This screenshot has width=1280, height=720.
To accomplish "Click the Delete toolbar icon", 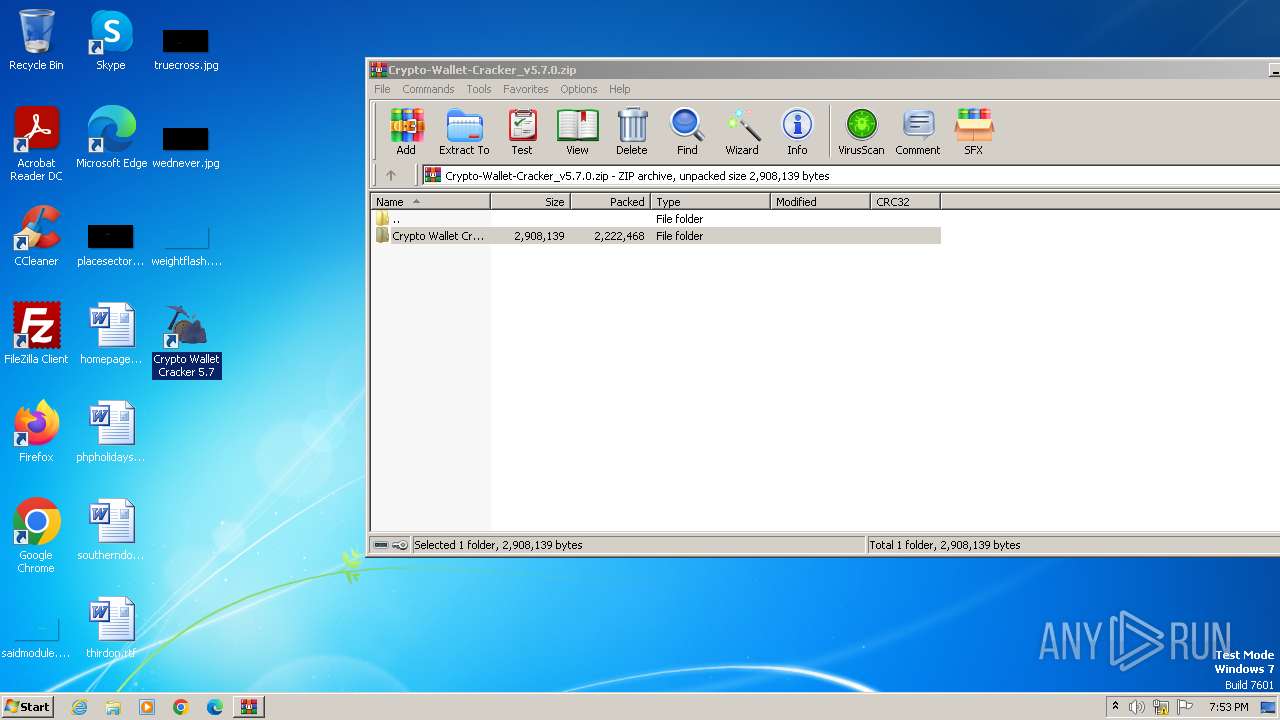I will pos(631,132).
